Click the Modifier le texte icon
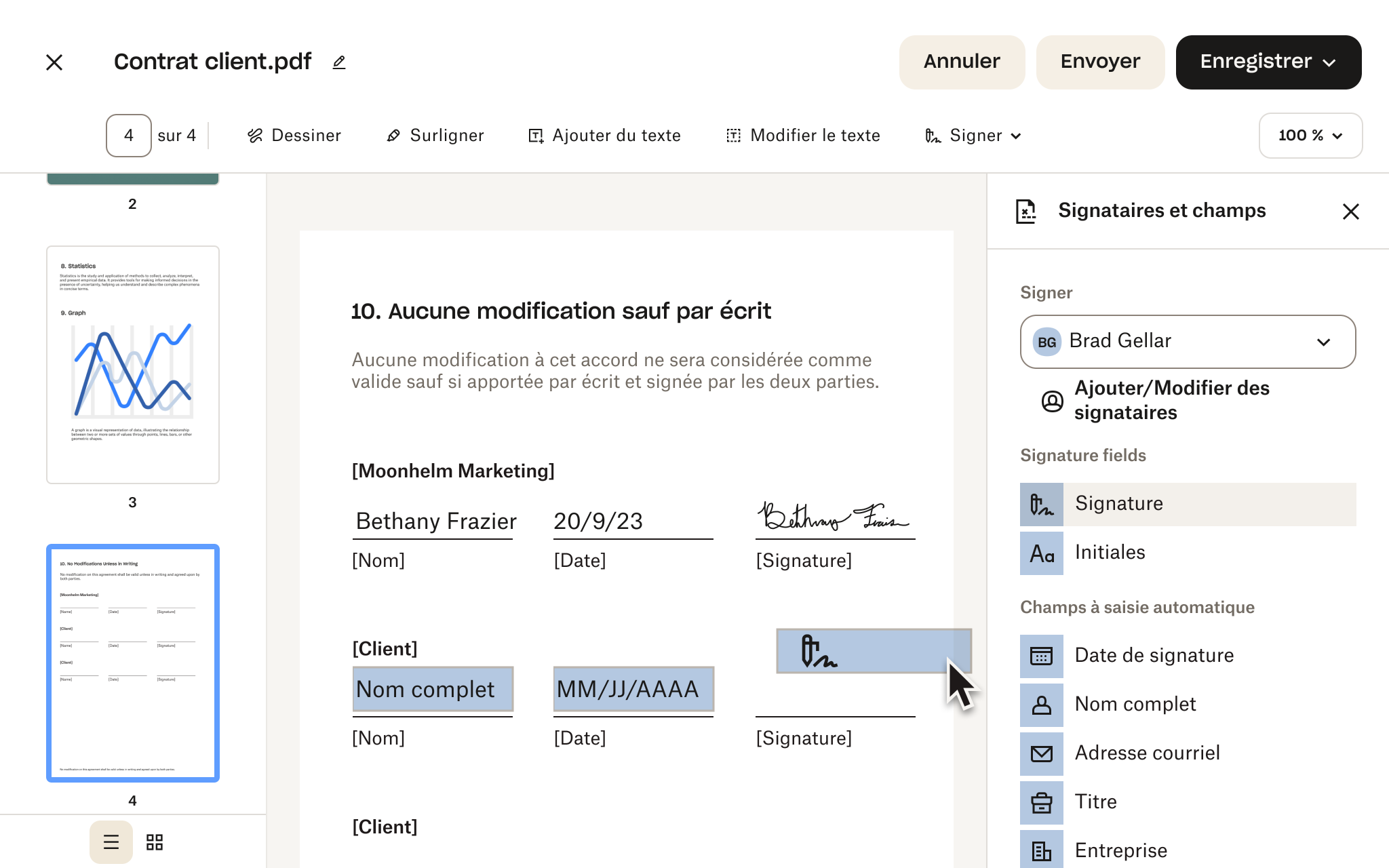 [x=734, y=136]
